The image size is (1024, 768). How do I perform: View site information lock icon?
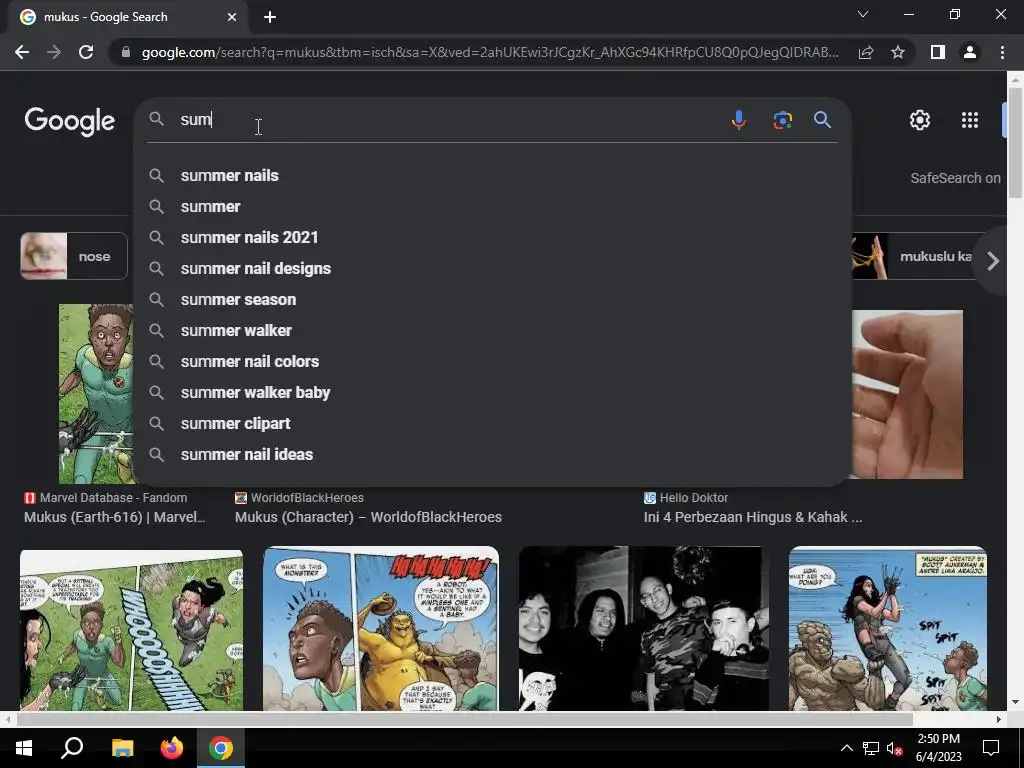tap(126, 52)
